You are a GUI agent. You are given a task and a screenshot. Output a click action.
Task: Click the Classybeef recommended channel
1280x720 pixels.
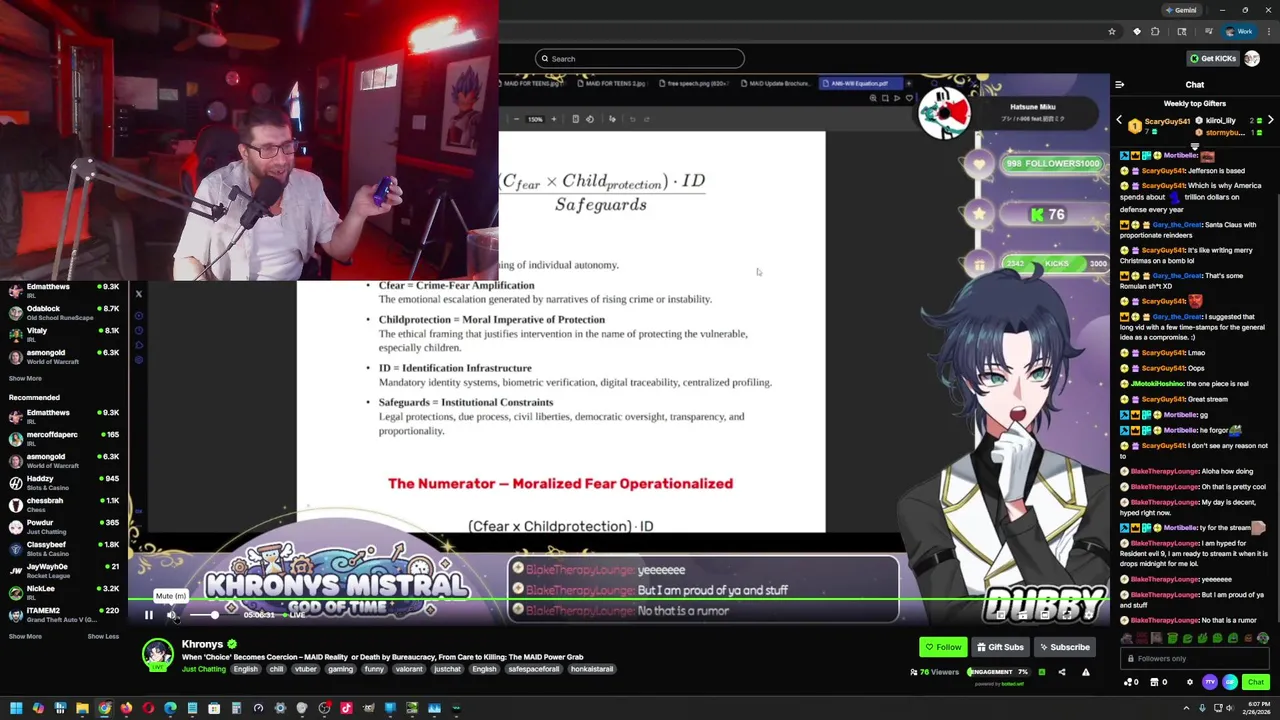64,548
